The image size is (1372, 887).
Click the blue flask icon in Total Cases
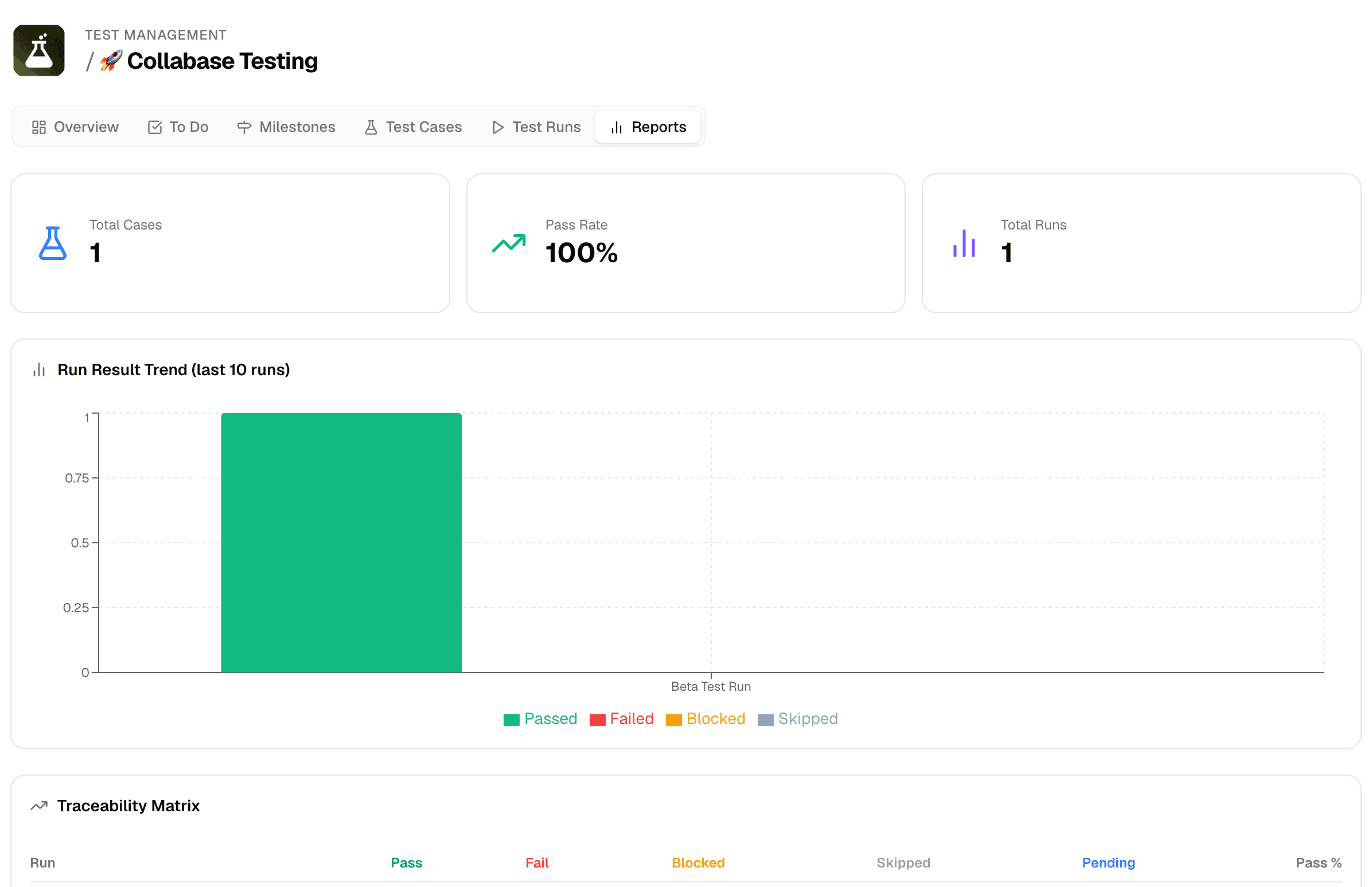click(53, 243)
